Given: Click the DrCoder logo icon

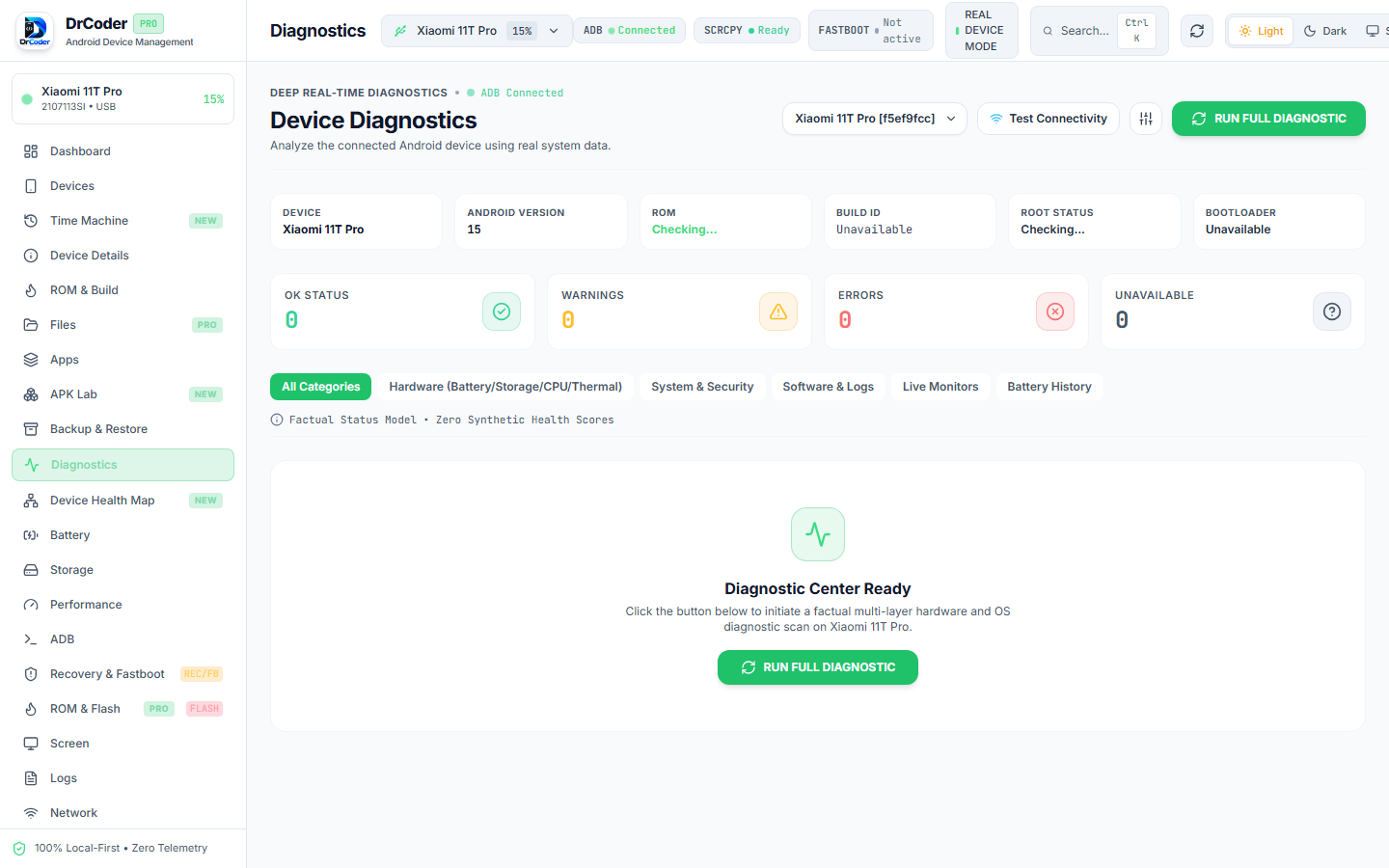Looking at the screenshot, I should click(35, 31).
